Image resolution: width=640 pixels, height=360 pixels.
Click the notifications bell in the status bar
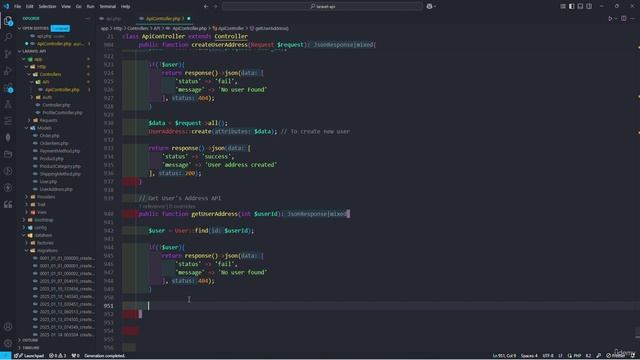(x=633, y=356)
